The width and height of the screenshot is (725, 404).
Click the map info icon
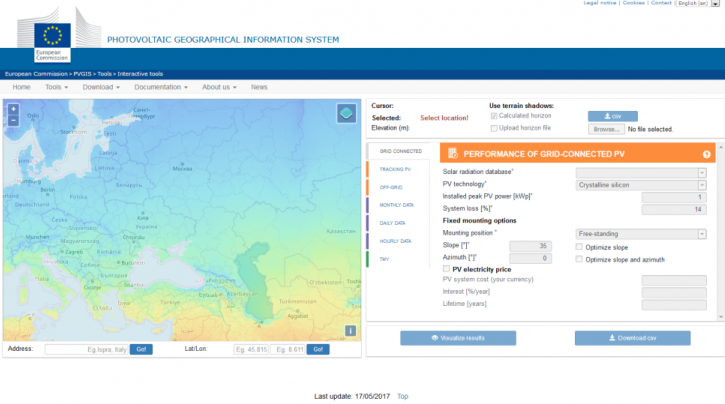[351, 330]
